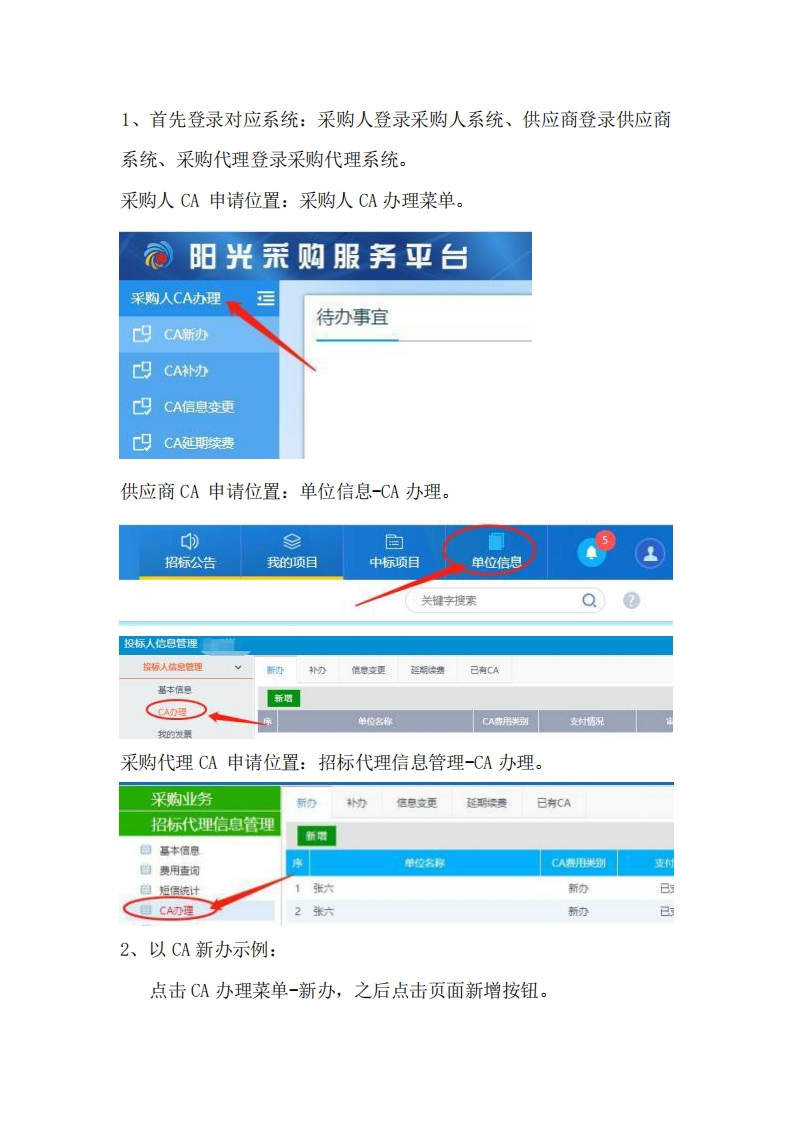Image resolution: width=793 pixels, height=1122 pixels.
Task: Click the 中标项目 nav icon
Action: 394,542
